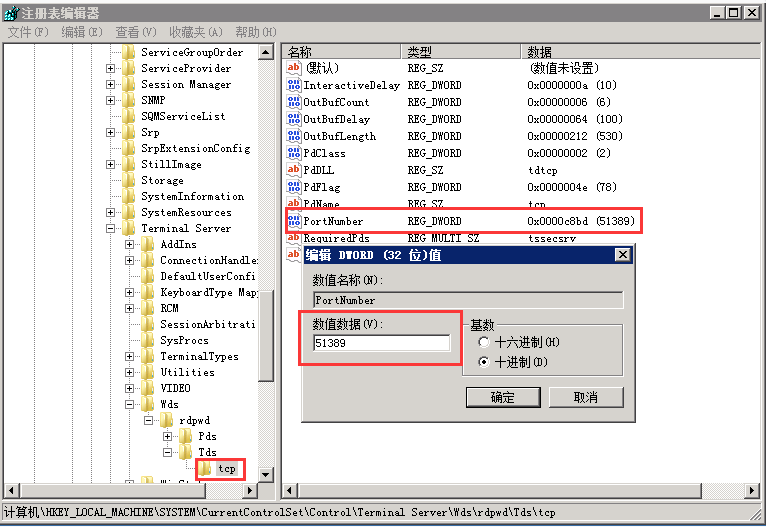The image size is (766, 527).
Task: Select the 十六进制 hexadecimal radio button
Action: click(x=485, y=342)
